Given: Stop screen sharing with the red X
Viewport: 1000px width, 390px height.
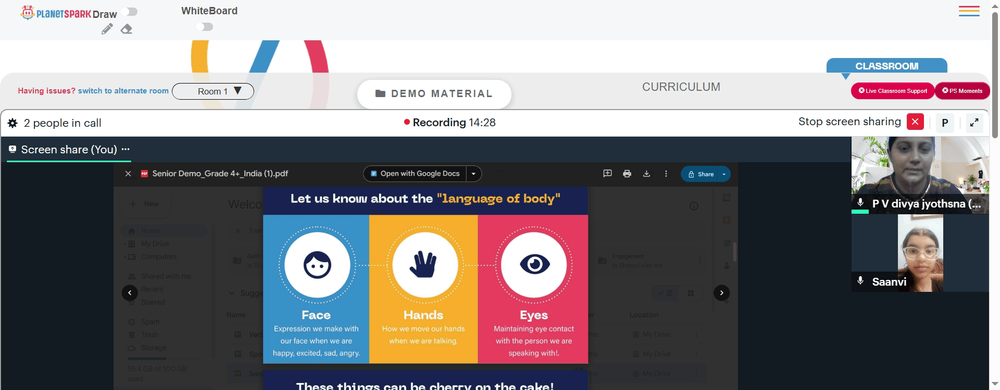Looking at the screenshot, I should pyautogui.click(x=915, y=122).
